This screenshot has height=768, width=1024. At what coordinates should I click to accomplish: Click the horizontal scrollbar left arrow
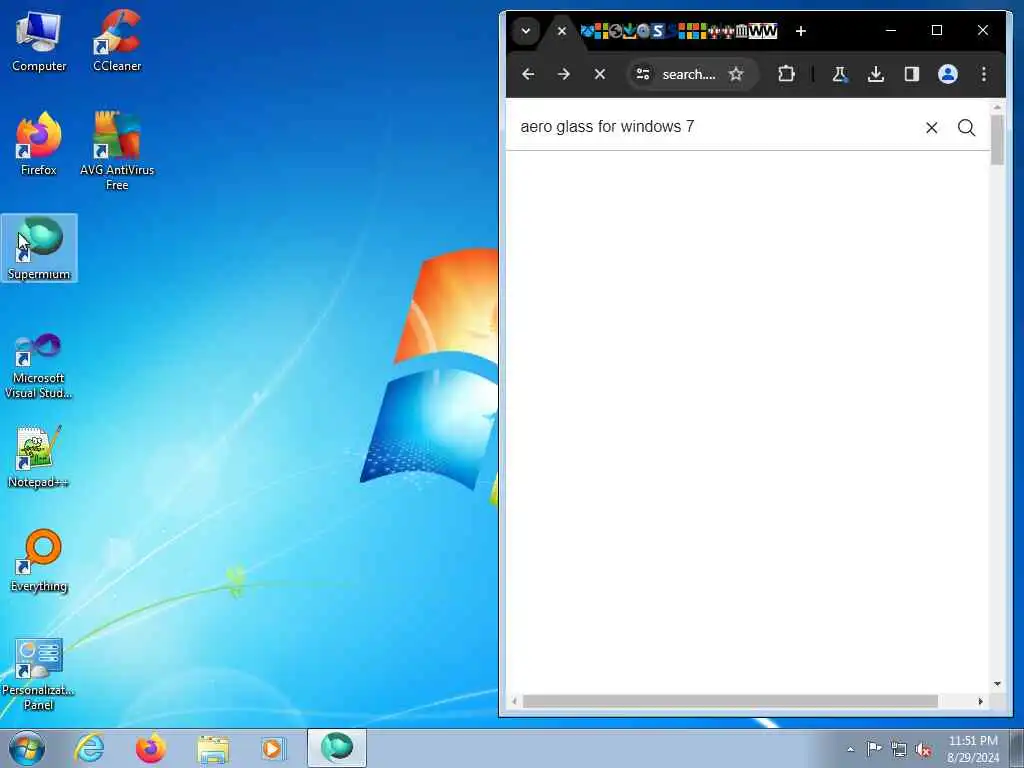(x=515, y=701)
